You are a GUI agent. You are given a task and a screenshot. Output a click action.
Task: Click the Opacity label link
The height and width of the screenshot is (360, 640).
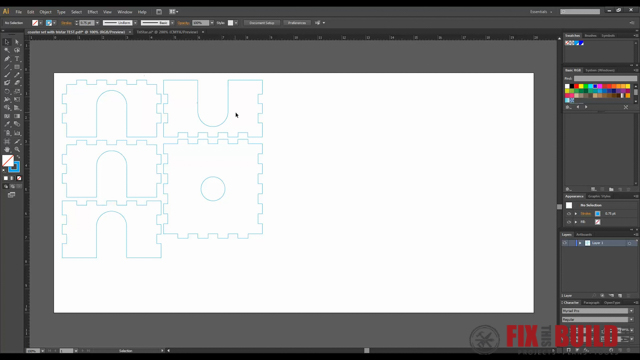[183, 23]
